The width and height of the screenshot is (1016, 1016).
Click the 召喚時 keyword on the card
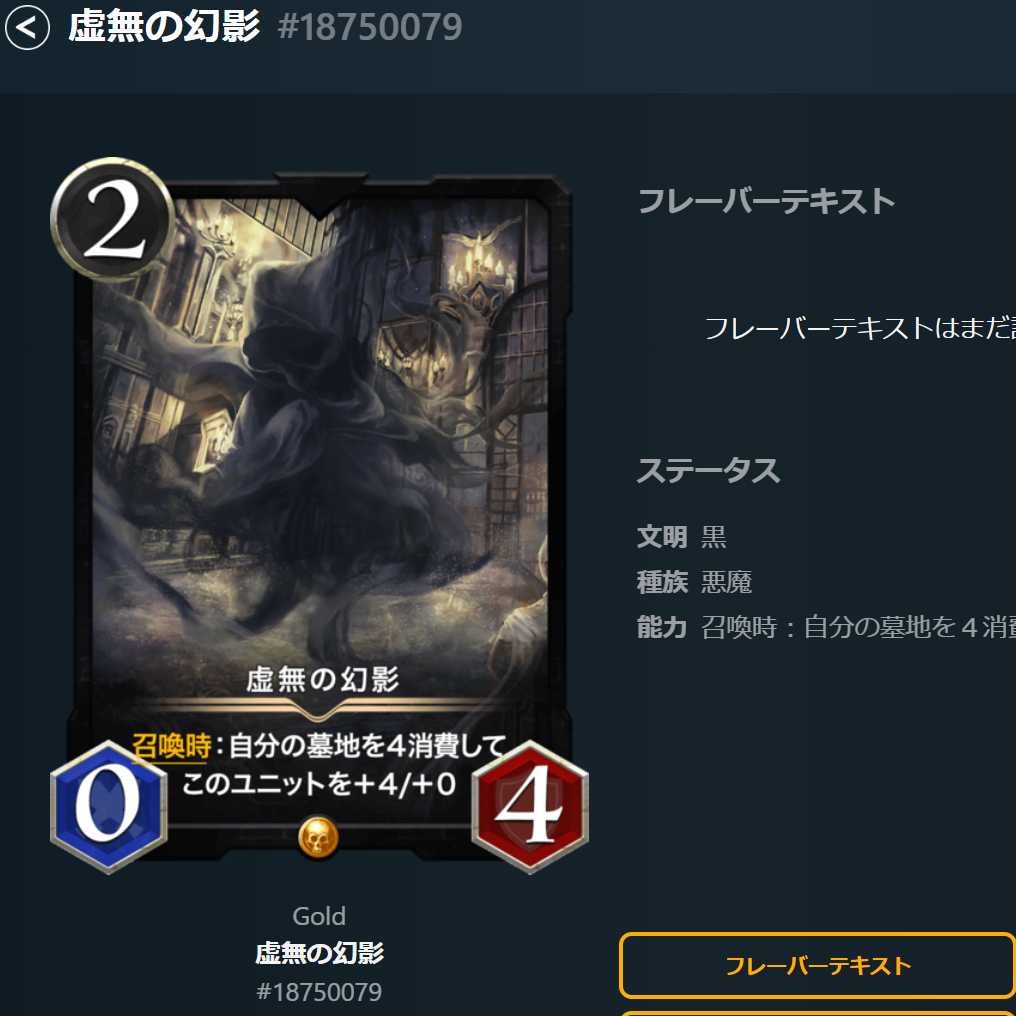172,746
